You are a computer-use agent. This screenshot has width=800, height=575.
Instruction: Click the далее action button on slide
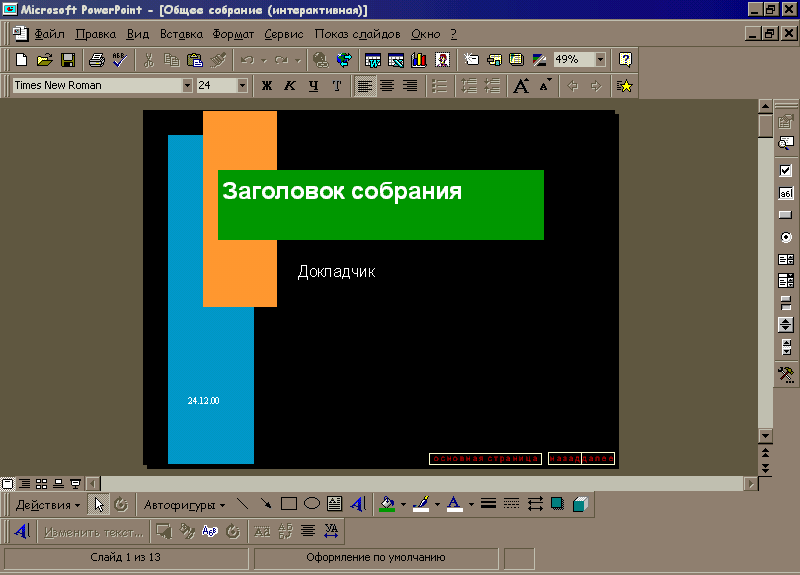tap(598, 459)
